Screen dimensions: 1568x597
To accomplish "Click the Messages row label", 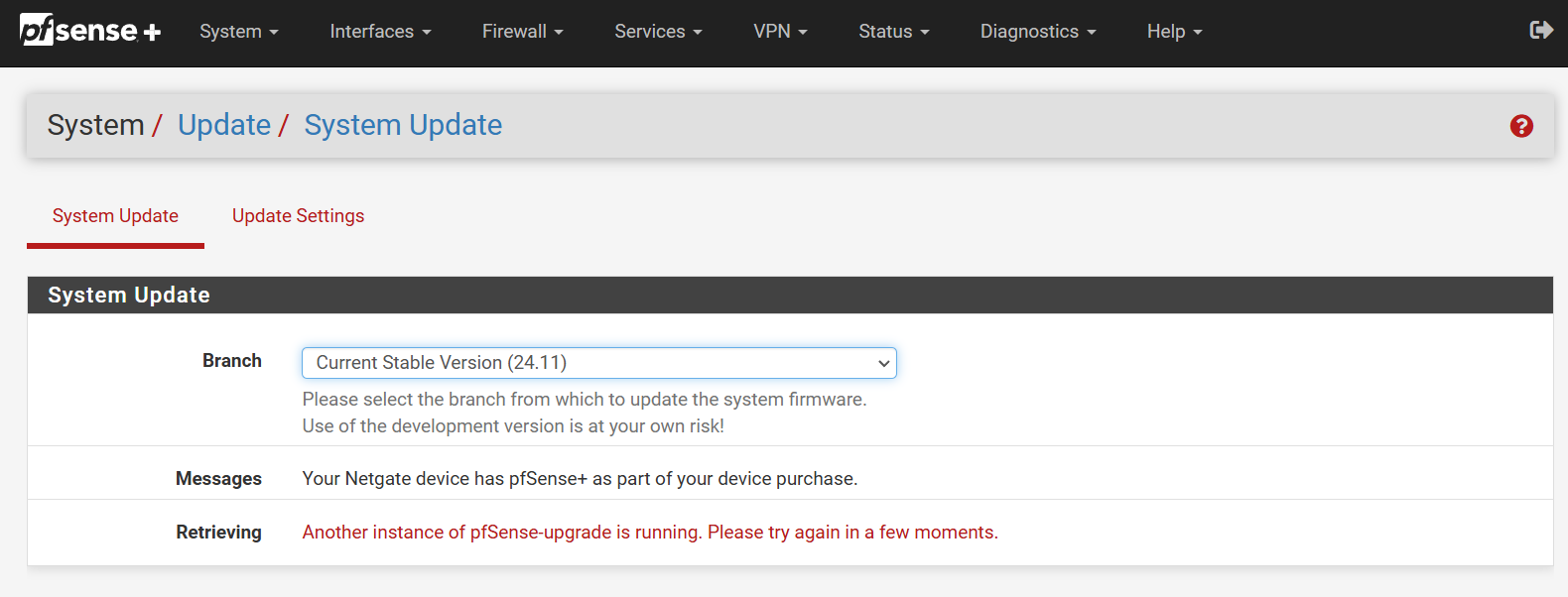I will click(218, 479).
